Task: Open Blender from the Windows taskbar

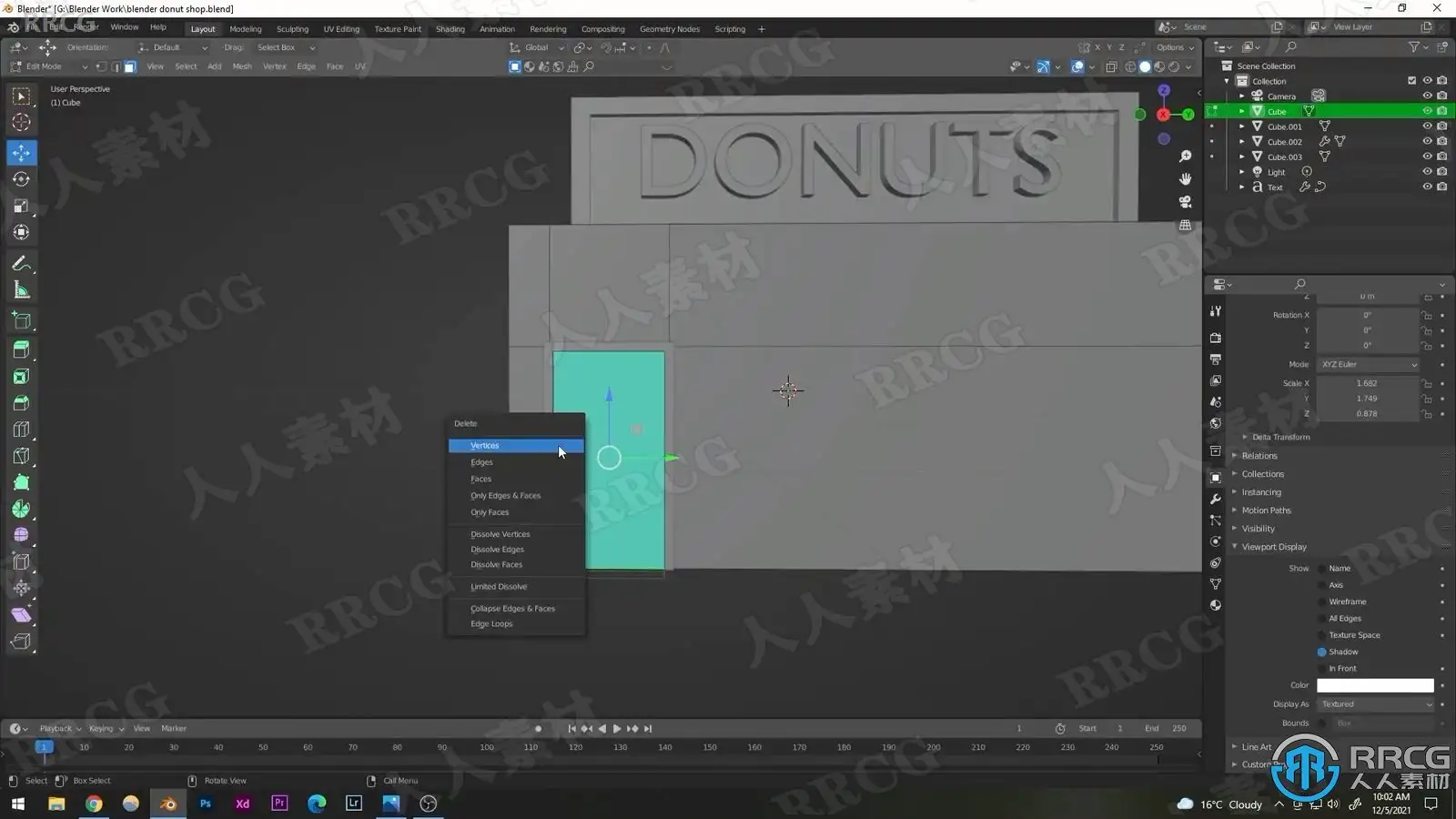Action: point(168,804)
